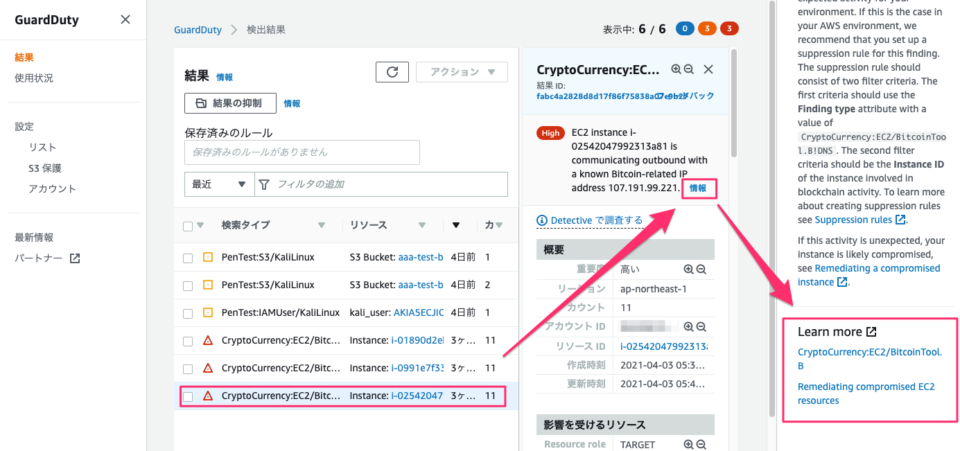Viewport: 960px width, 451px height.
Task: Open the 最近 time filter dropdown
Action: click(x=219, y=184)
